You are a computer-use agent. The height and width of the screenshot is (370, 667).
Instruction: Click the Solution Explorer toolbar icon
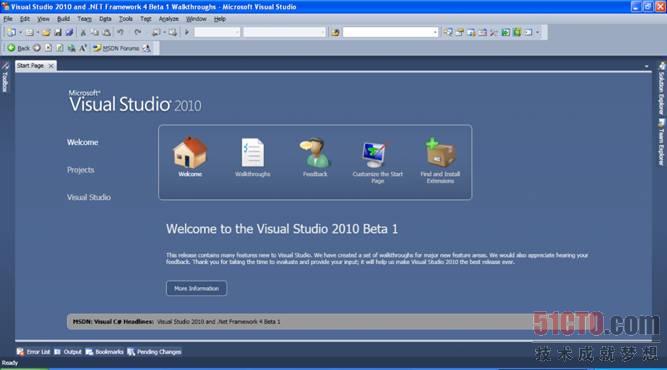pos(448,32)
